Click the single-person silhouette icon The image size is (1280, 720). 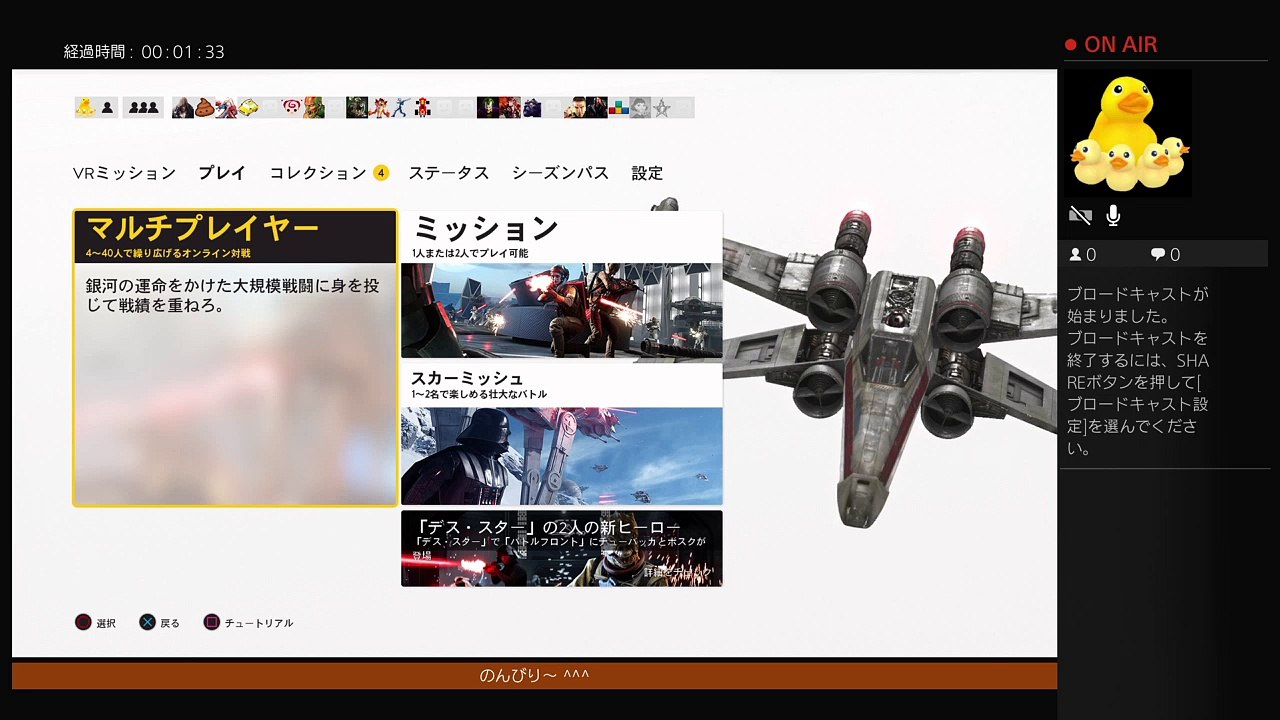(107, 108)
